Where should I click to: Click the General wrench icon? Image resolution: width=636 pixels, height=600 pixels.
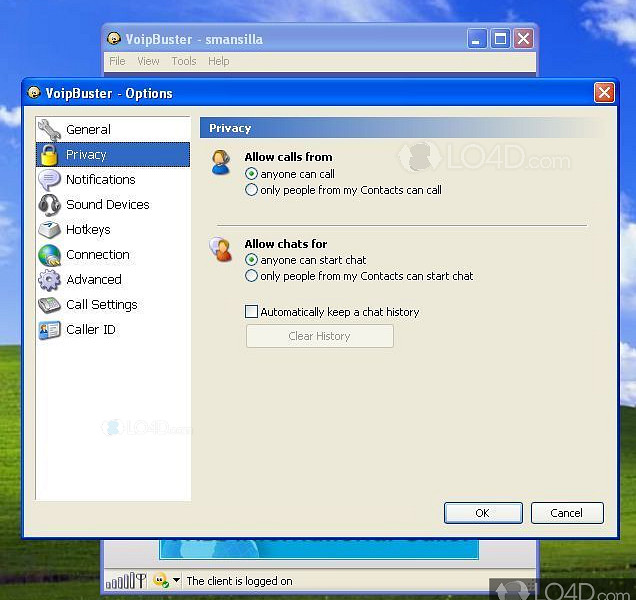click(x=49, y=129)
